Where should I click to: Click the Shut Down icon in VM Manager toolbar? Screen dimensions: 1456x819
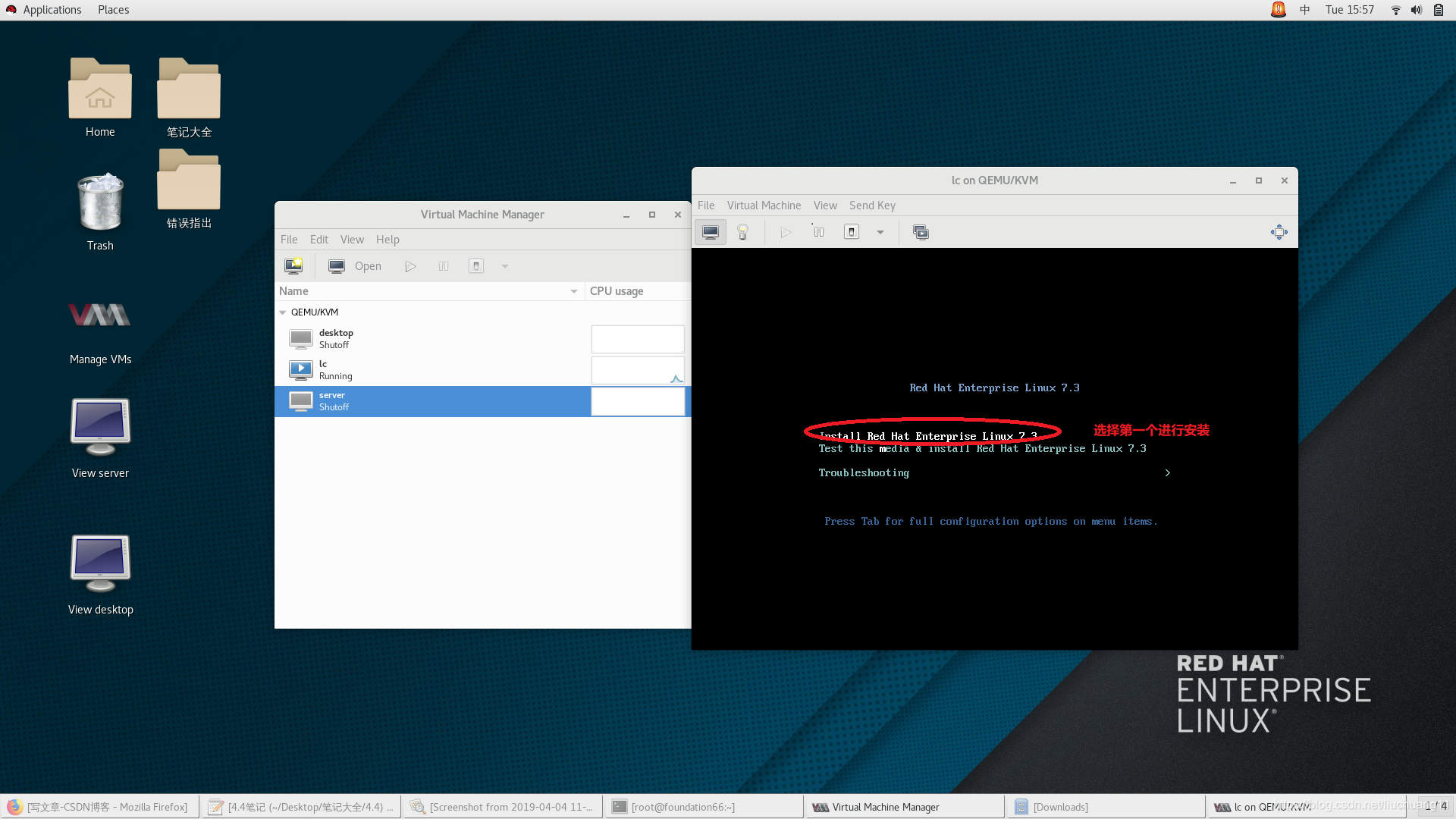pyautogui.click(x=476, y=266)
